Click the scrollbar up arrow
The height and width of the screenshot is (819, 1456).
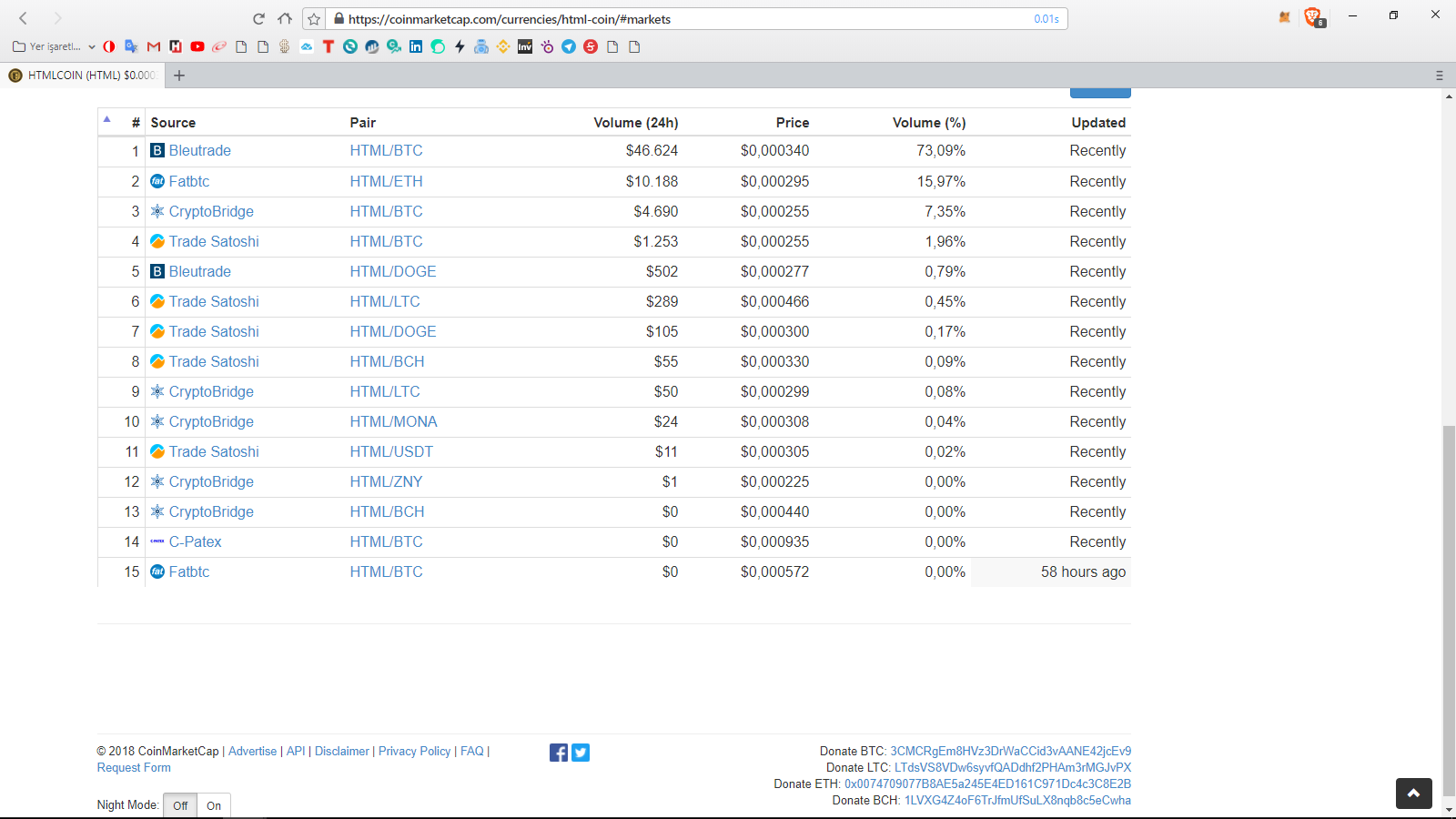(x=1449, y=96)
